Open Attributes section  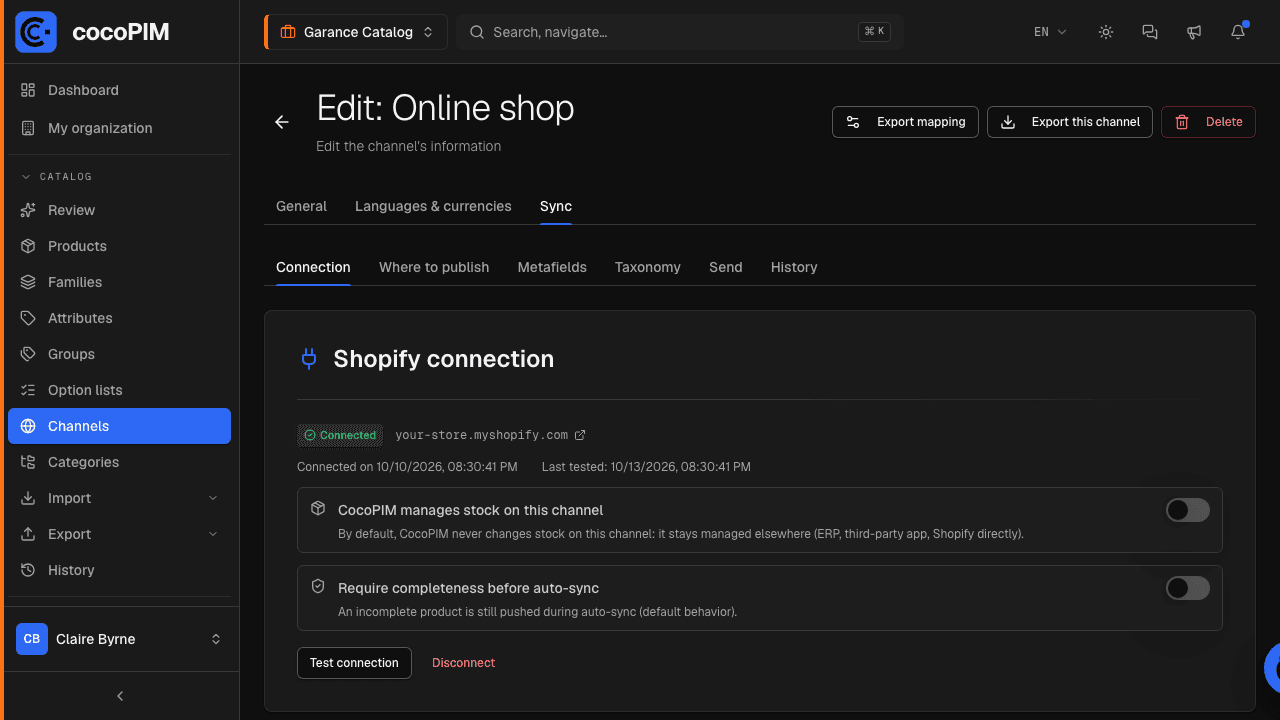click(120, 318)
